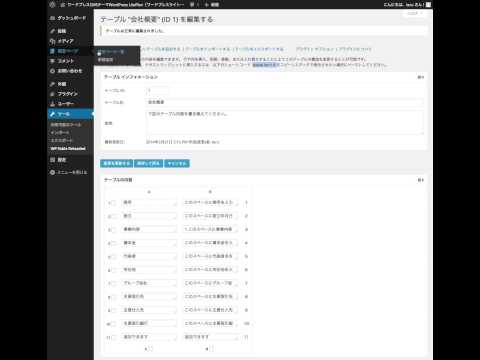Viewport: 480px width, 360px height.
Task: Collapse the Table Contents panel toggle
Action: [x=421, y=180]
